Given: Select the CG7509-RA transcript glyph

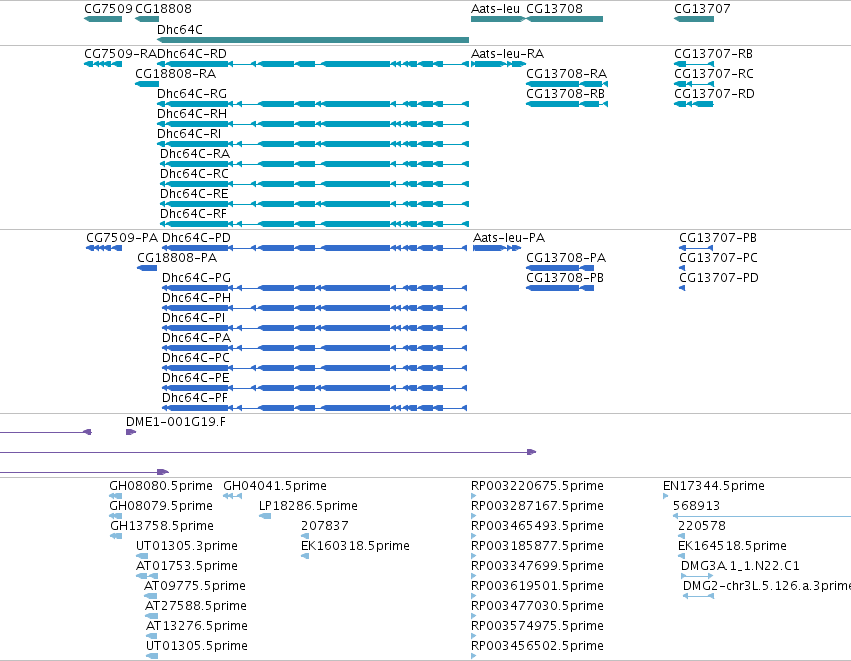Looking at the screenshot, I should click(103, 64).
